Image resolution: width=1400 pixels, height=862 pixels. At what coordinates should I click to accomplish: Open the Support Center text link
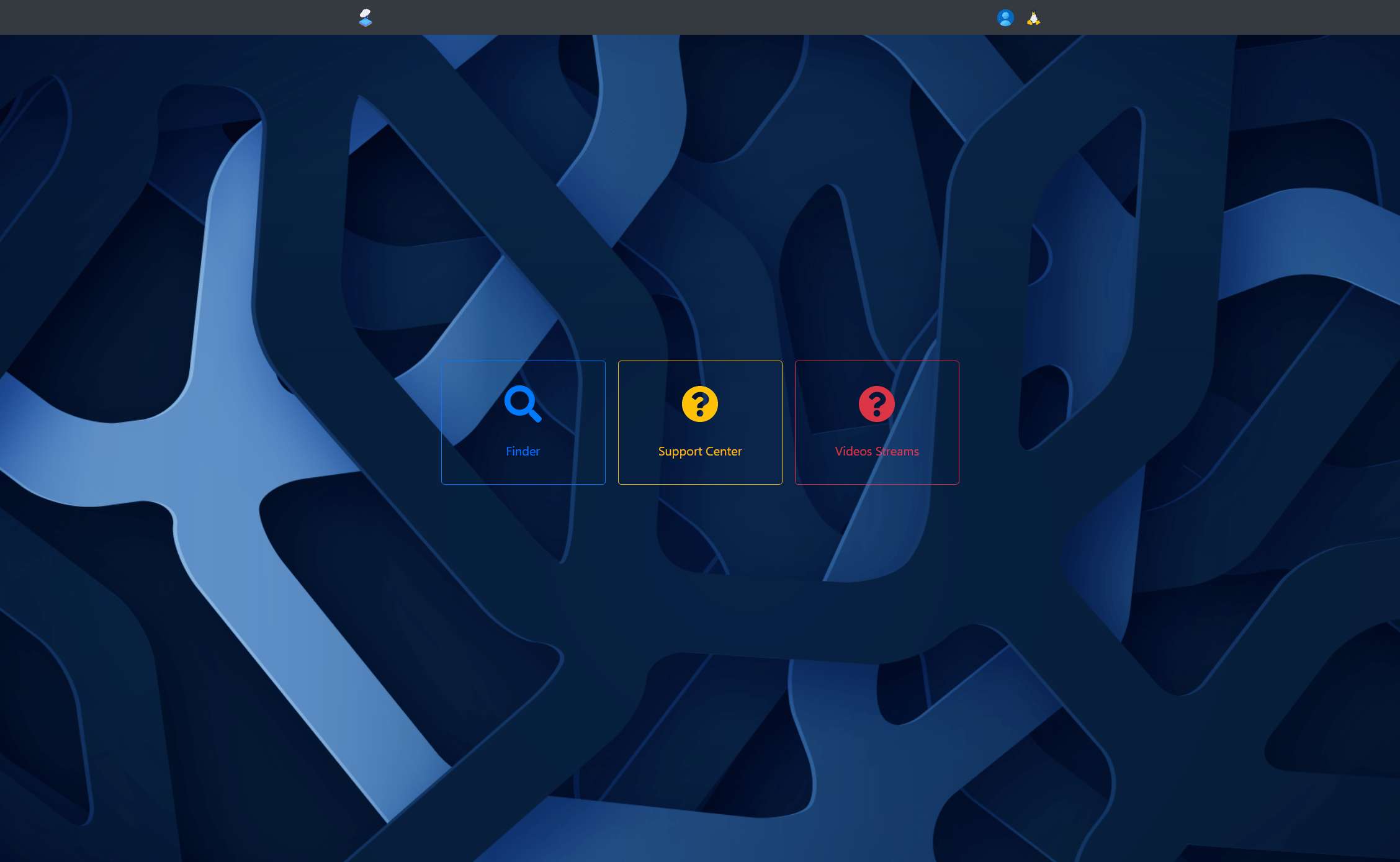point(699,451)
